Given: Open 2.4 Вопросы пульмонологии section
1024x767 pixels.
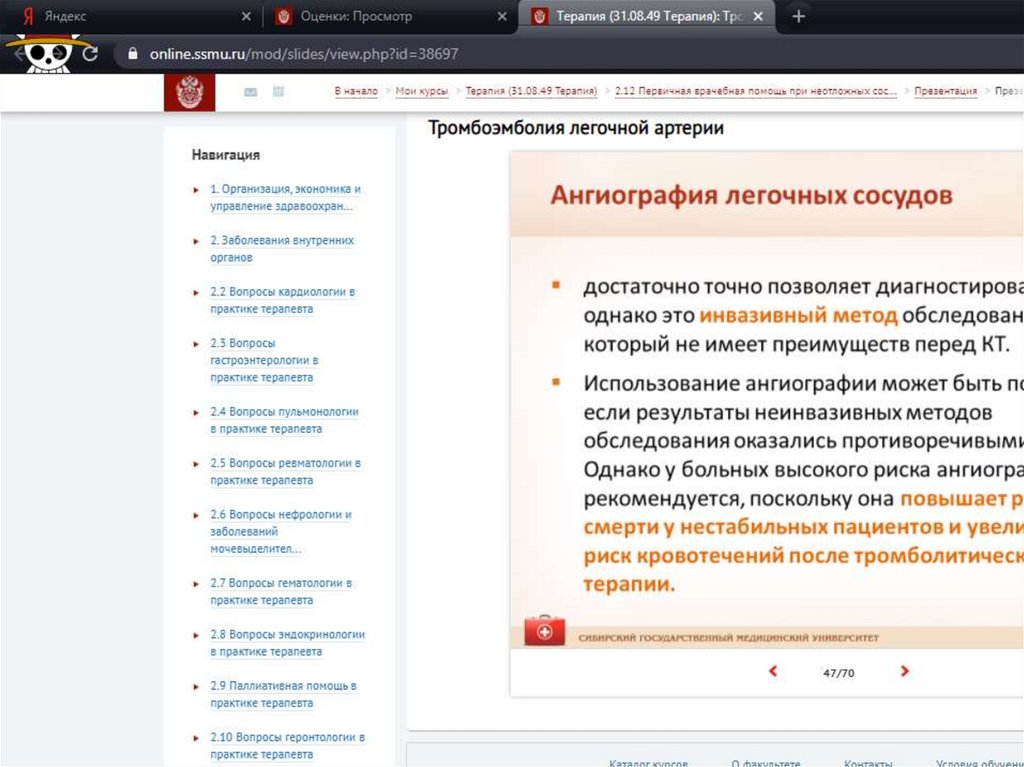Looking at the screenshot, I should [x=284, y=420].
